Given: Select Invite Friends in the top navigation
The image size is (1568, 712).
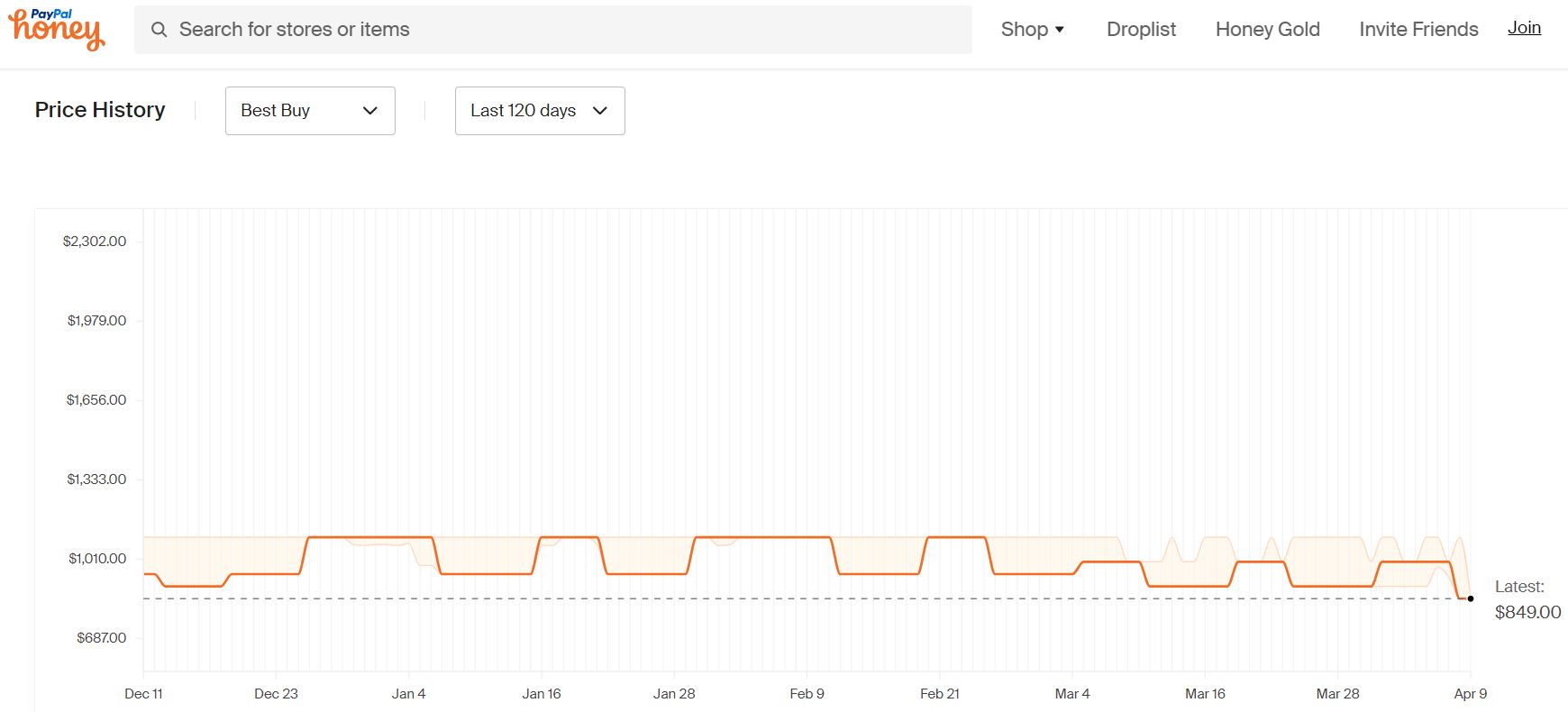Looking at the screenshot, I should coord(1418,30).
